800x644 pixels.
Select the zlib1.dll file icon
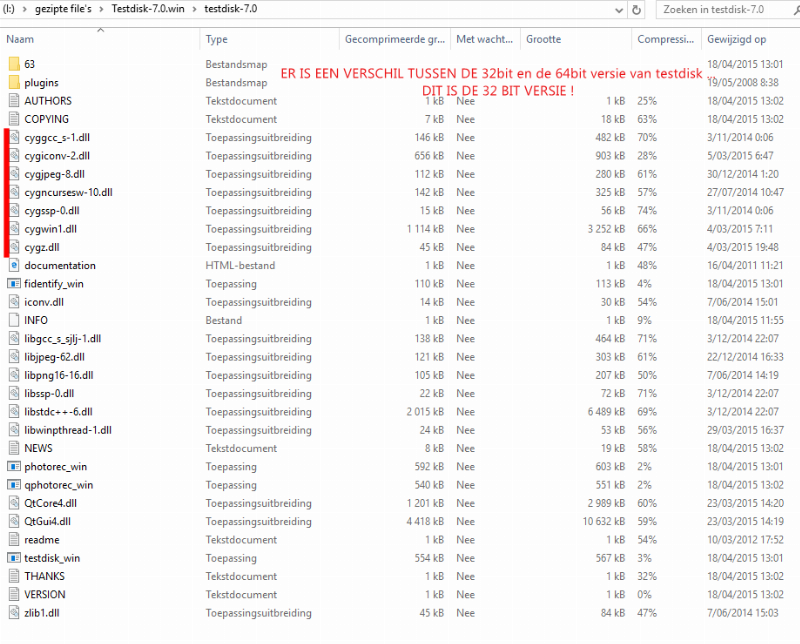[x=14, y=613]
